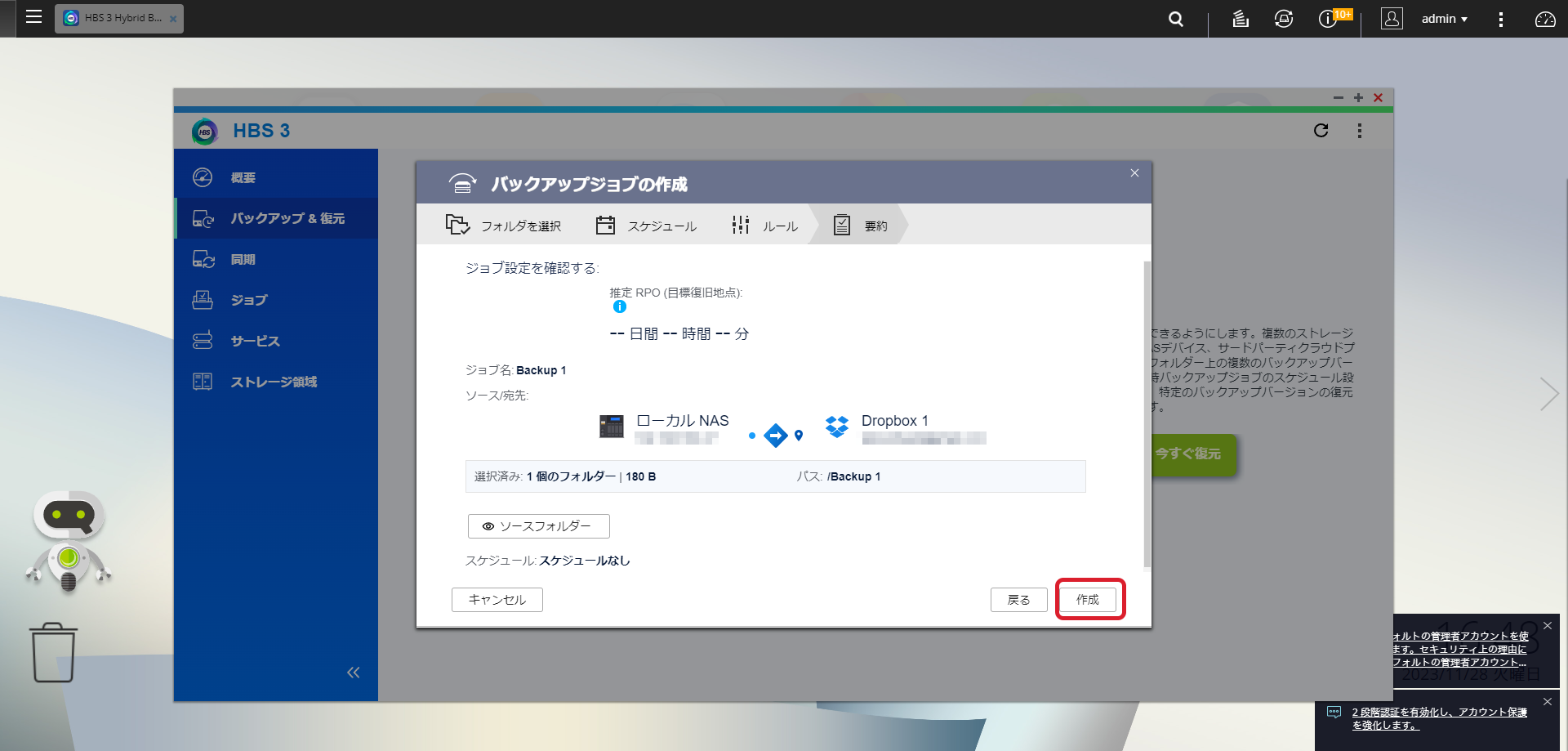Click the notification message icon
Screen dimensions: 1568x751
point(1334,712)
